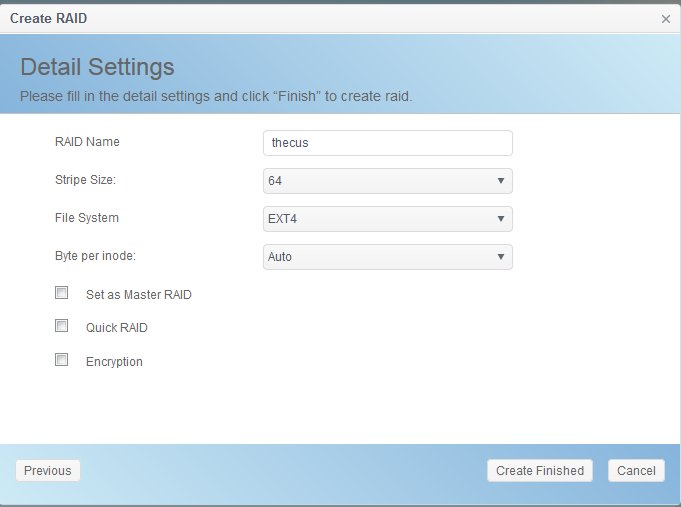Enable the Set as Master RAID checkbox
Screen dimensions: 681x507
click(x=62, y=294)
